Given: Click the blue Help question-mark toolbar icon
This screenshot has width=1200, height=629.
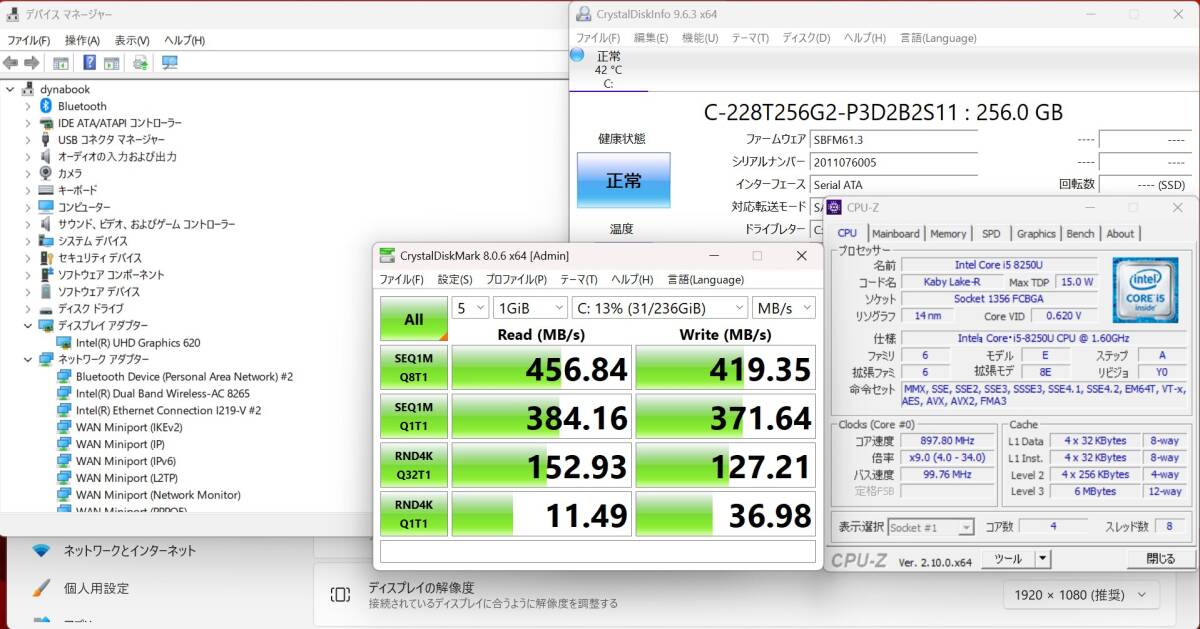Looking at the screenshot, I should point(89,62).
